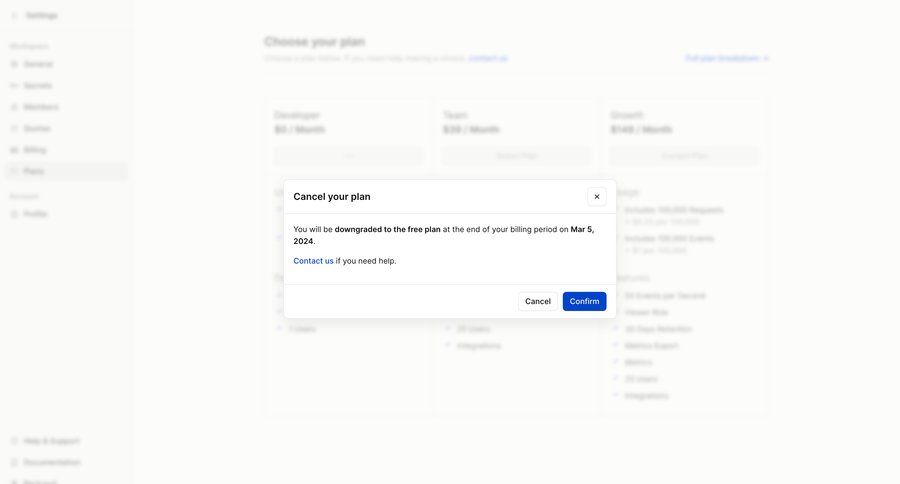Click the Quotas sidebar icon
Image resolution: width=900 pixels, height=484 pixels.
click(14, 129)
